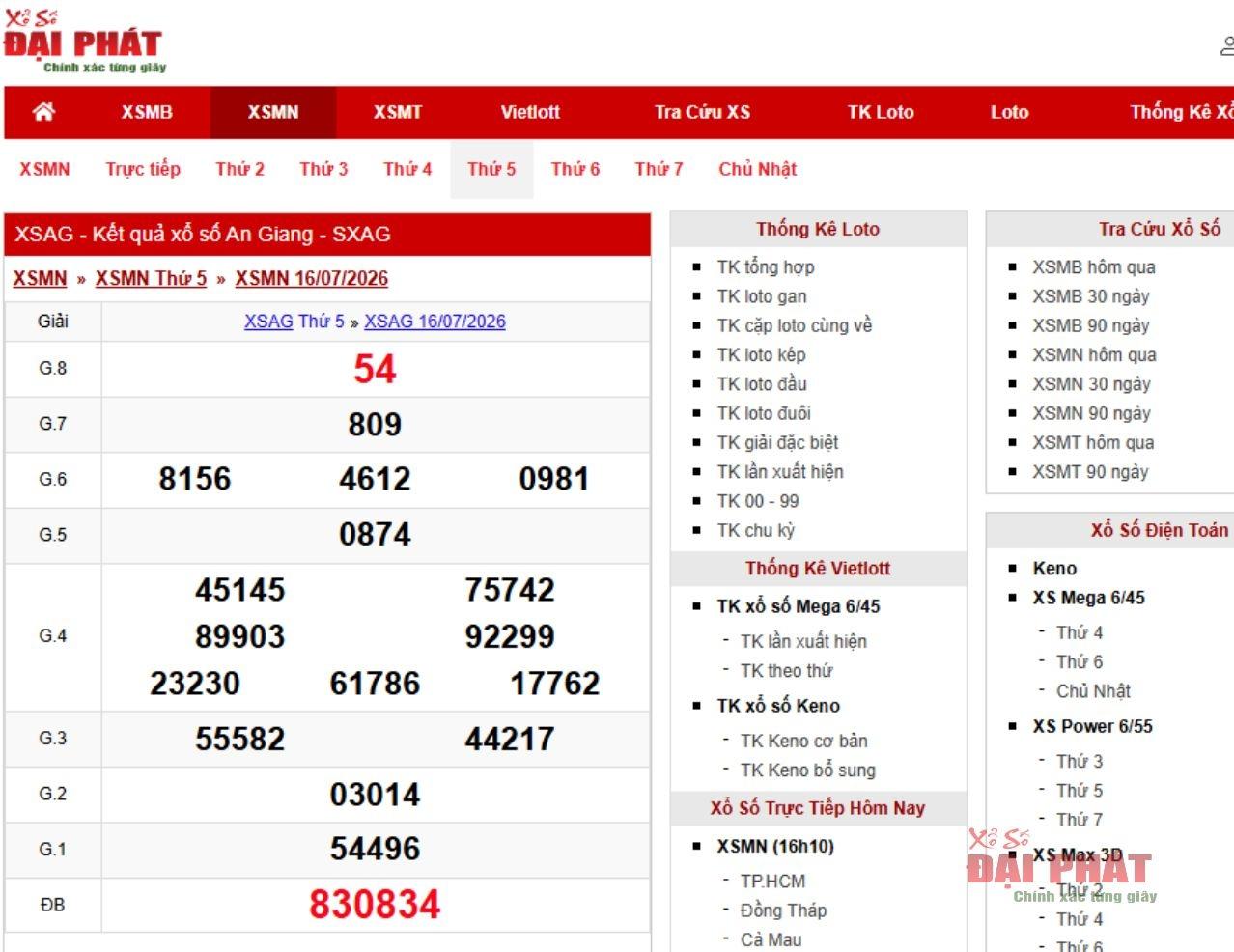Select the Thứ 5 day tab
Screen dimensions: 1234x952
click(x=491, y=169)
